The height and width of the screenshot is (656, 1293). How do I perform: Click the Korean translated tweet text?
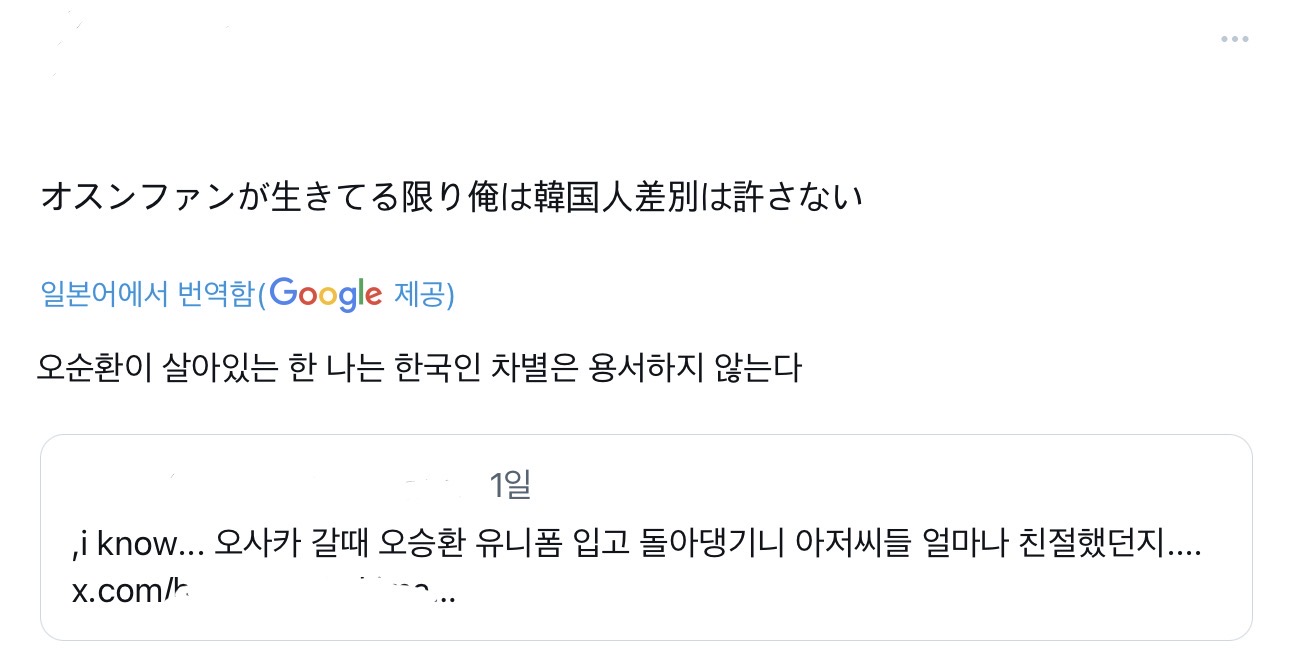420,369
